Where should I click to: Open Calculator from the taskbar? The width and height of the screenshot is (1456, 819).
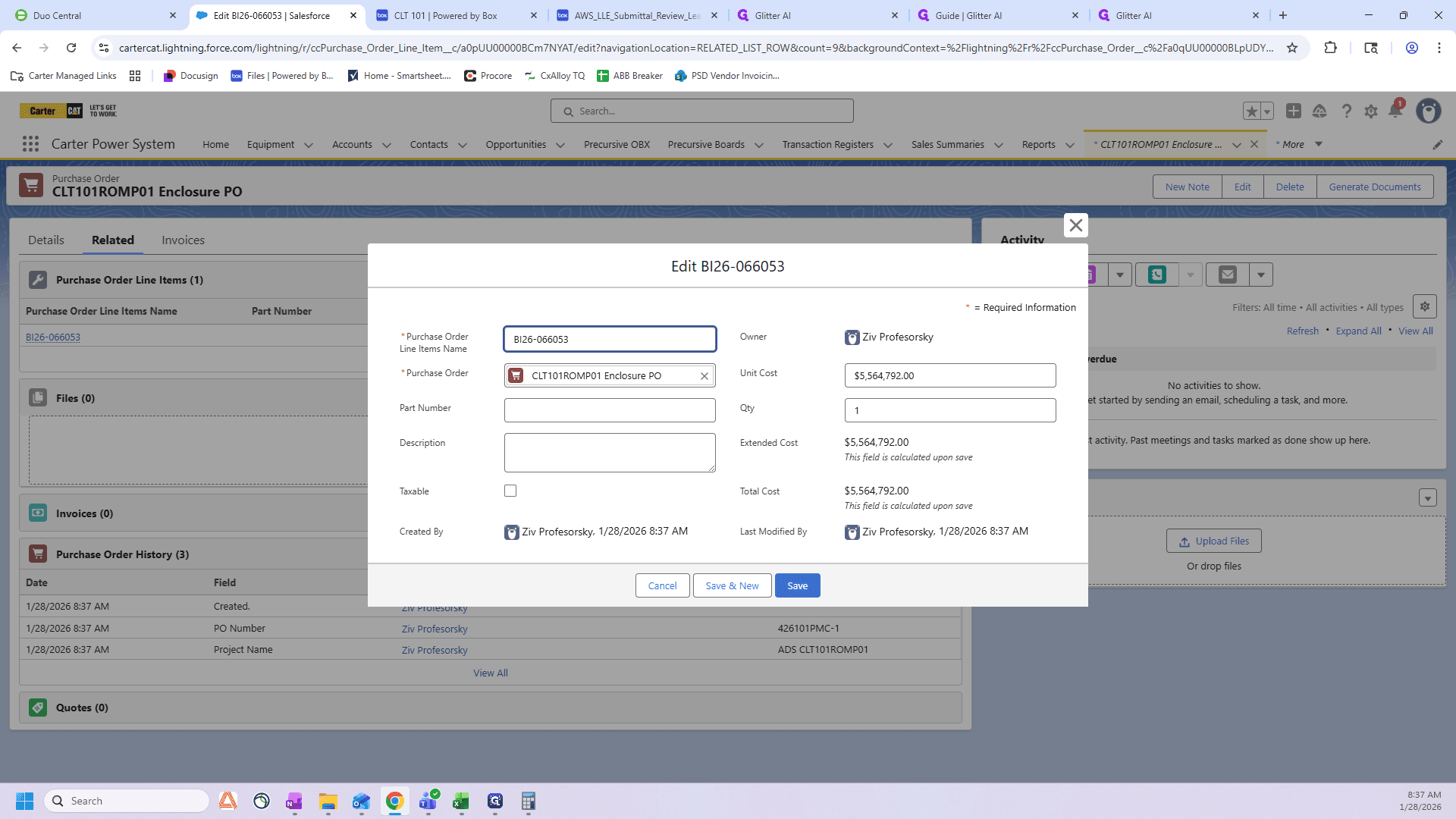click(x=528, y=802)
